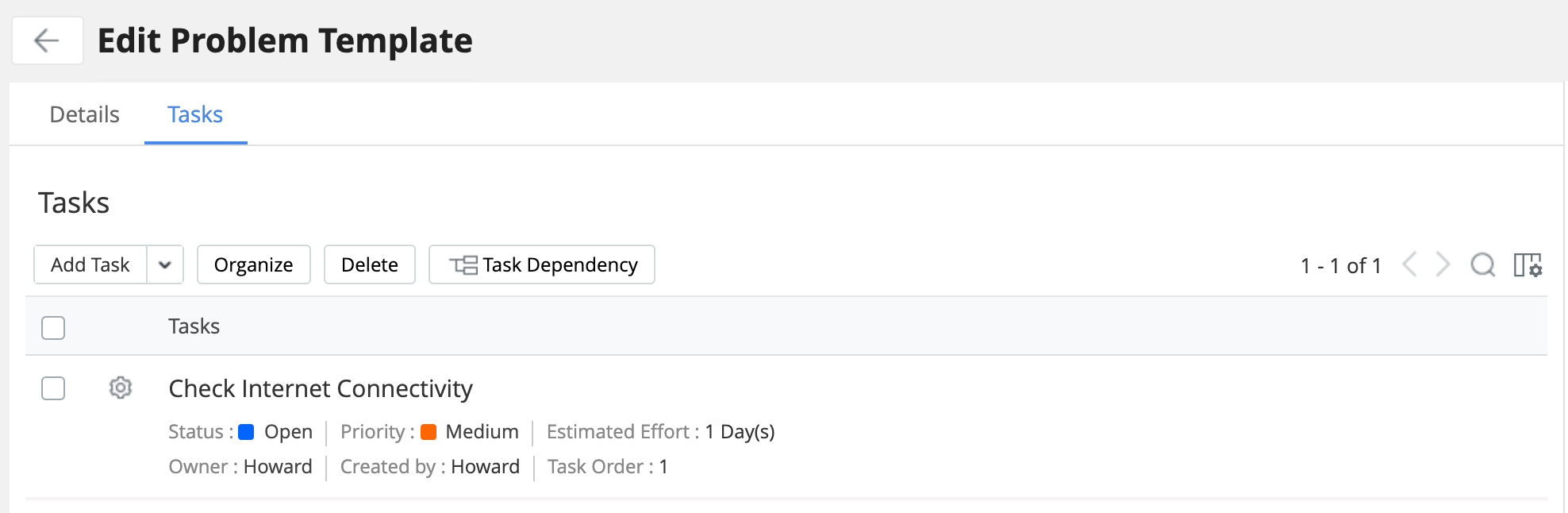Switch to the Details tab
Image resolution: width=1568 pixels, height=513 pixels.
pos(84,115)
